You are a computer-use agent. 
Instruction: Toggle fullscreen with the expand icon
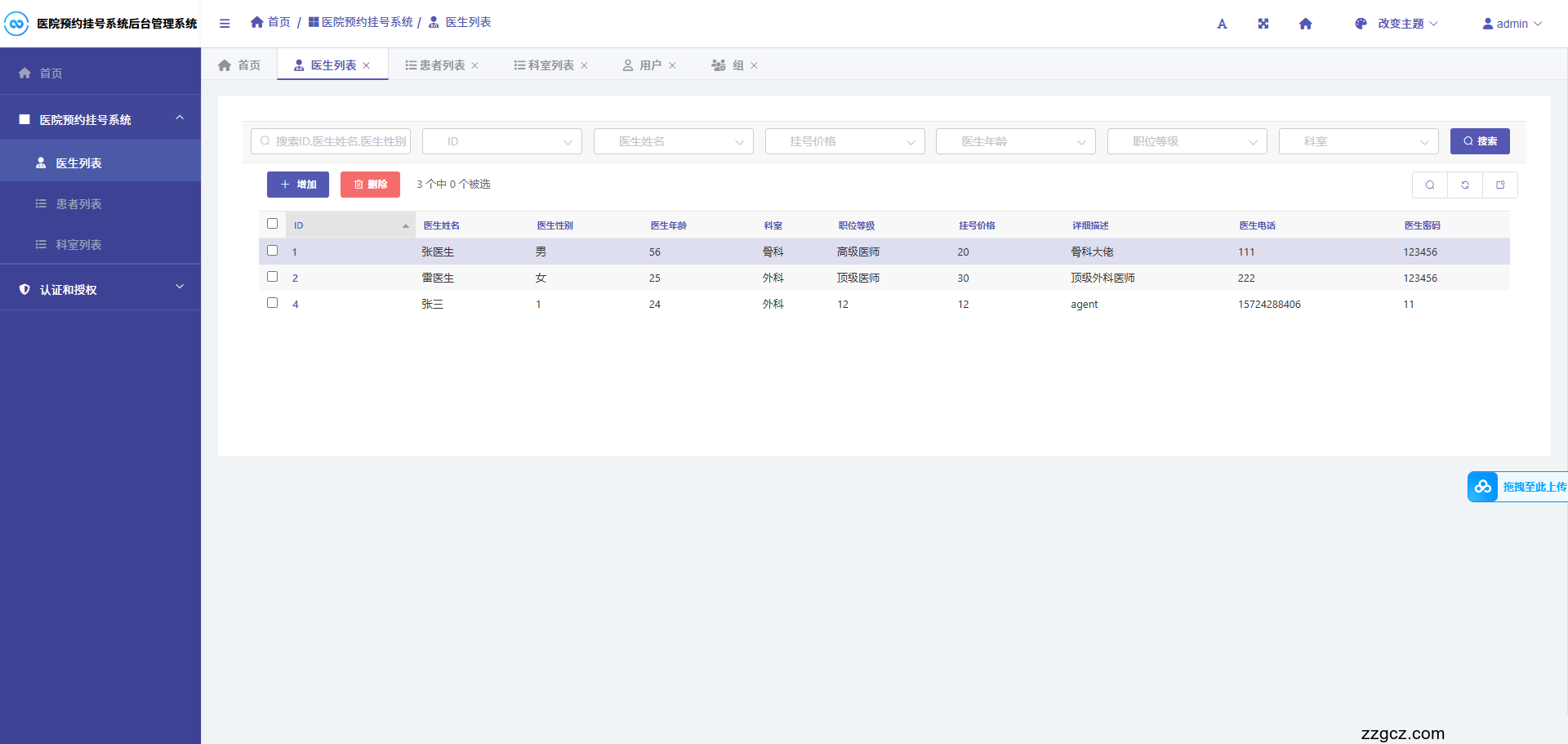coord(1263,24)
